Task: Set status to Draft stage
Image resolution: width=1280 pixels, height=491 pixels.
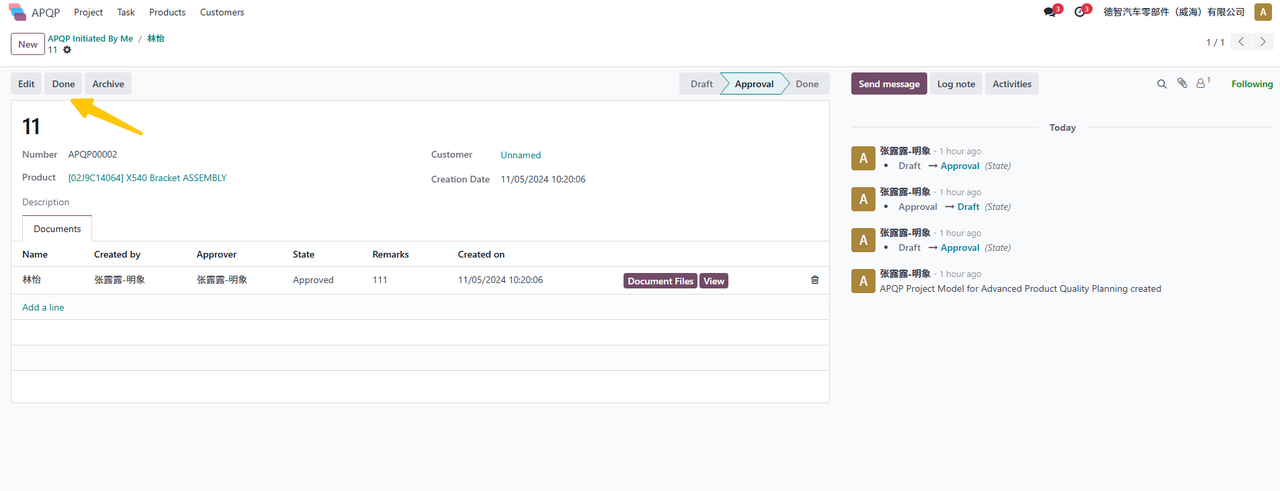Action: (x=701, y=84)
